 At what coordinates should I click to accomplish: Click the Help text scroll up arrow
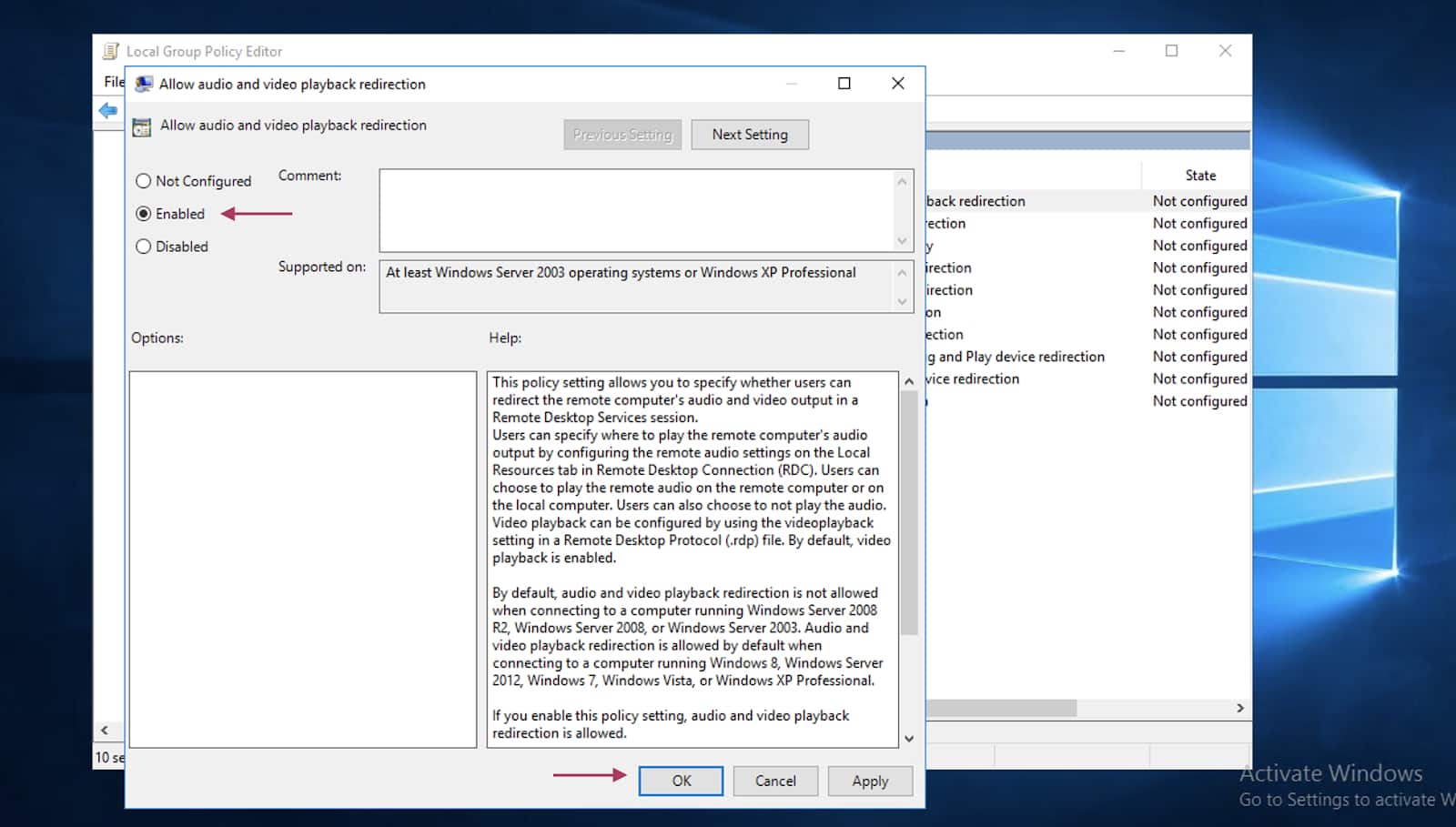point(909,382)
